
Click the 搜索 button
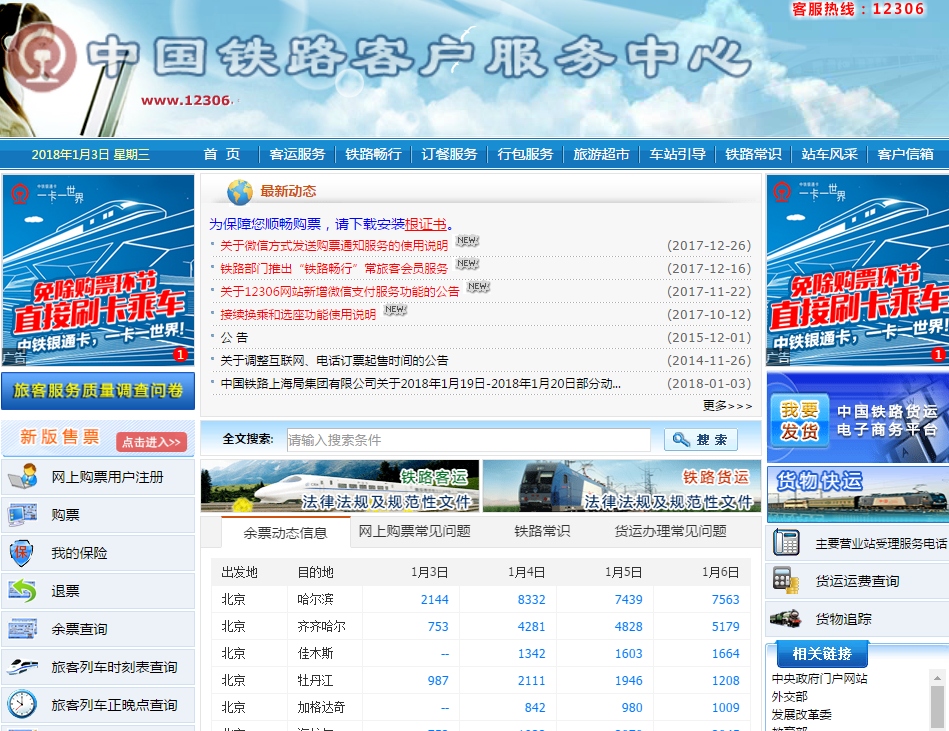pyautogui.click(x=701, y=439)
